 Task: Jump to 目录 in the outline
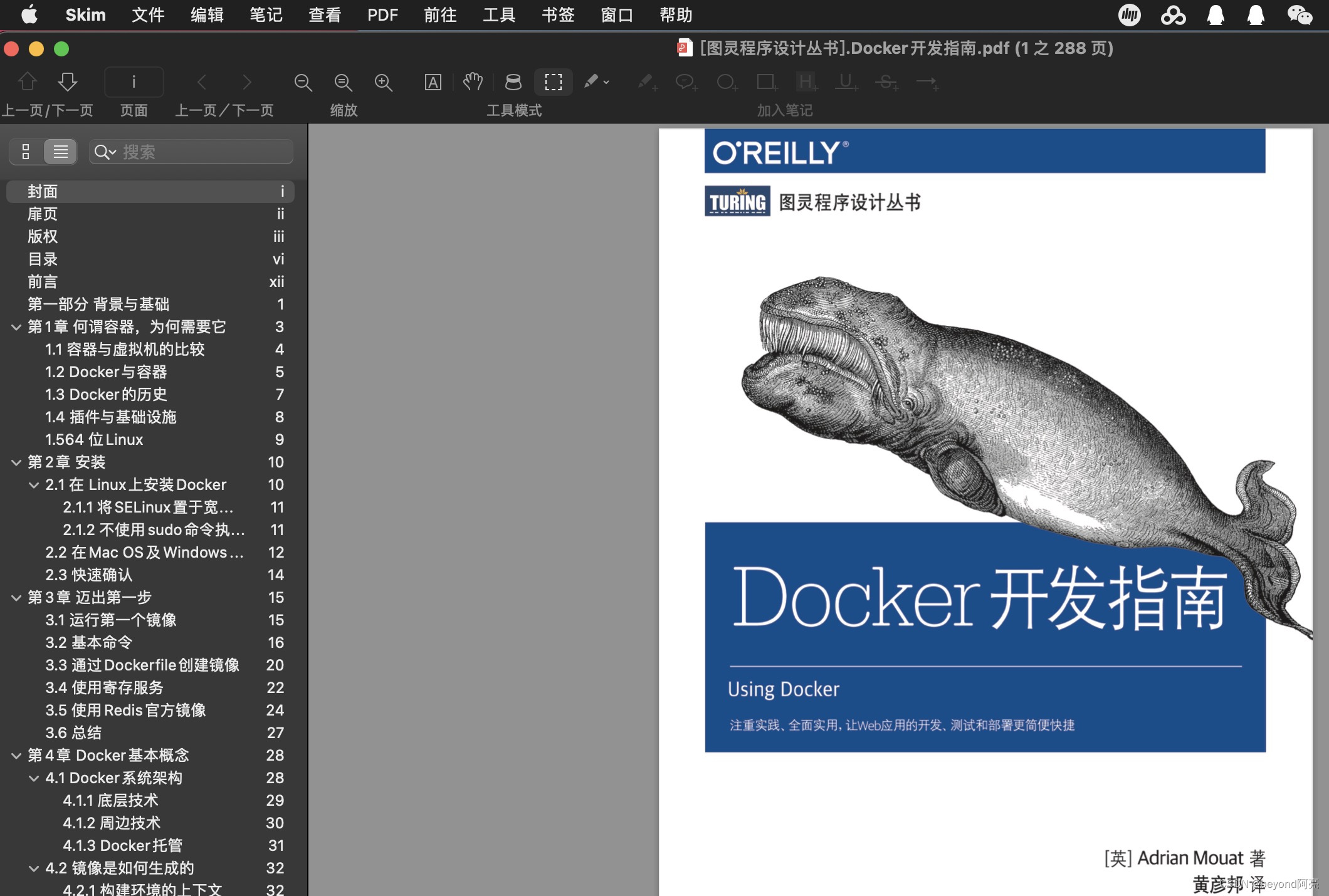[x=150, y=259]
